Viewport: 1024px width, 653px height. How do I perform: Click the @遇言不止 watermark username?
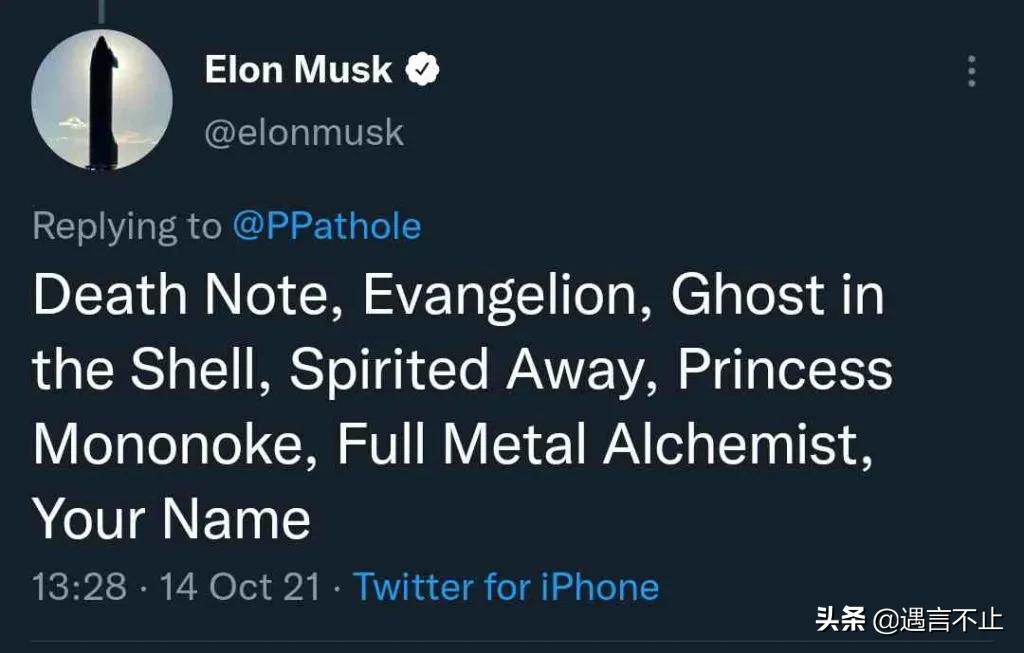click(x=938, y=619)
